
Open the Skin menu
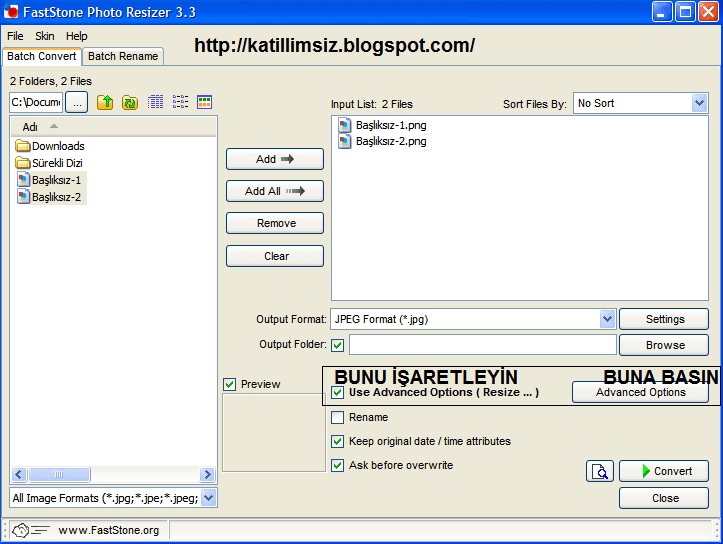click(45, 36)
